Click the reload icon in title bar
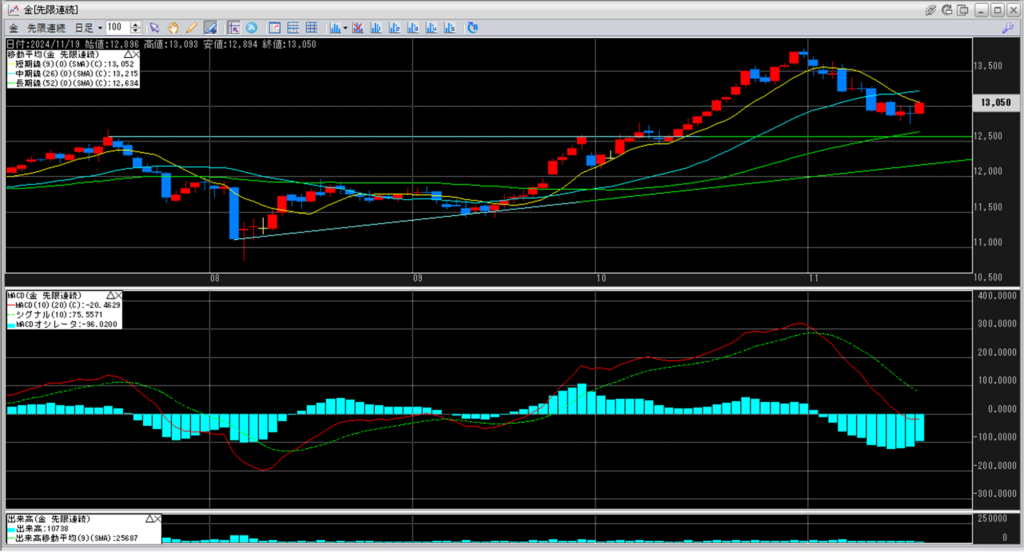The width and height of the screenshot is (1024, 552). (x=948, y=9)
